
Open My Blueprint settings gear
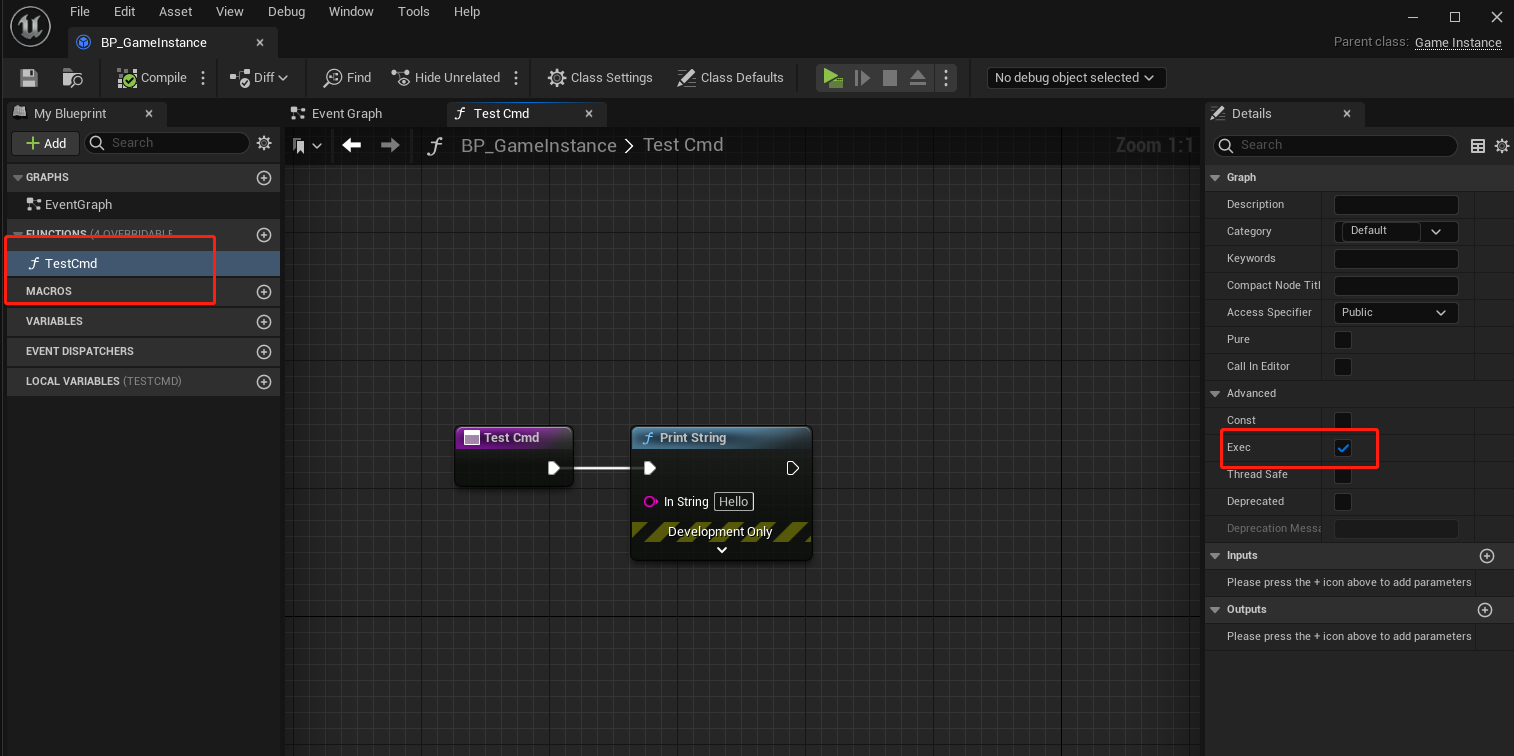coord(264,143)
